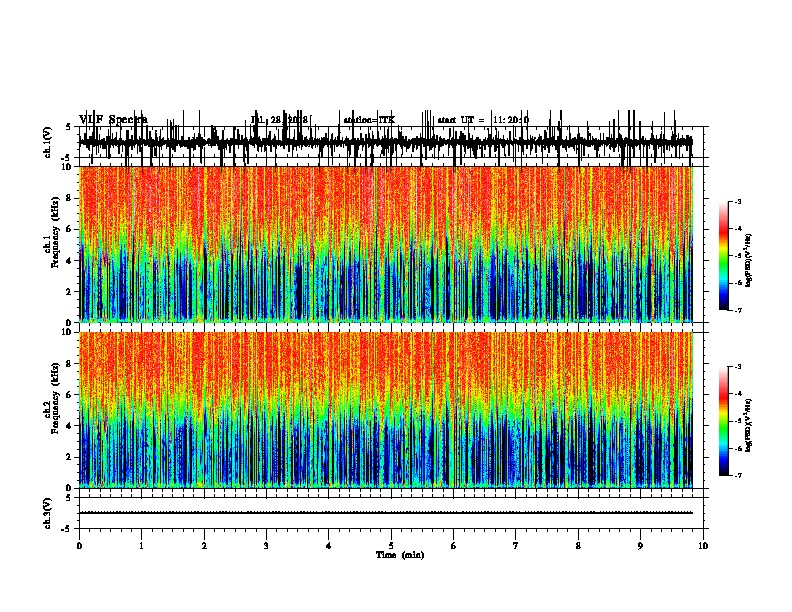Click the 'start UT =' header text
The image size is (792, 612).
click(x=461, y=120)
